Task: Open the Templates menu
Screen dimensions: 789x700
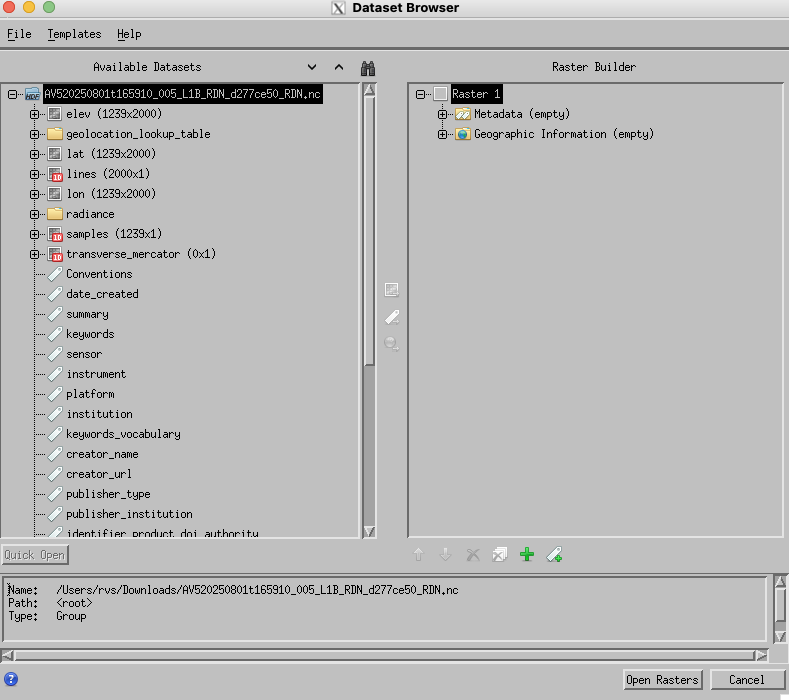Action: (x=74, y=34)
